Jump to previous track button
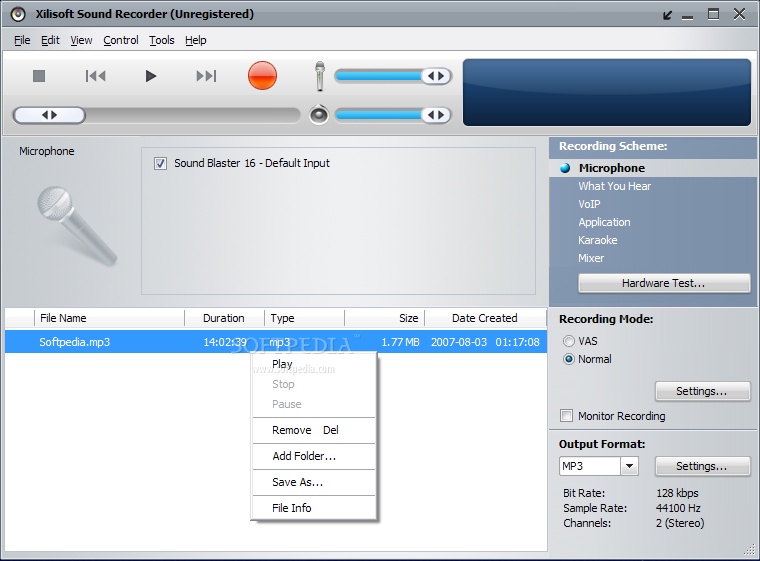 95,76
